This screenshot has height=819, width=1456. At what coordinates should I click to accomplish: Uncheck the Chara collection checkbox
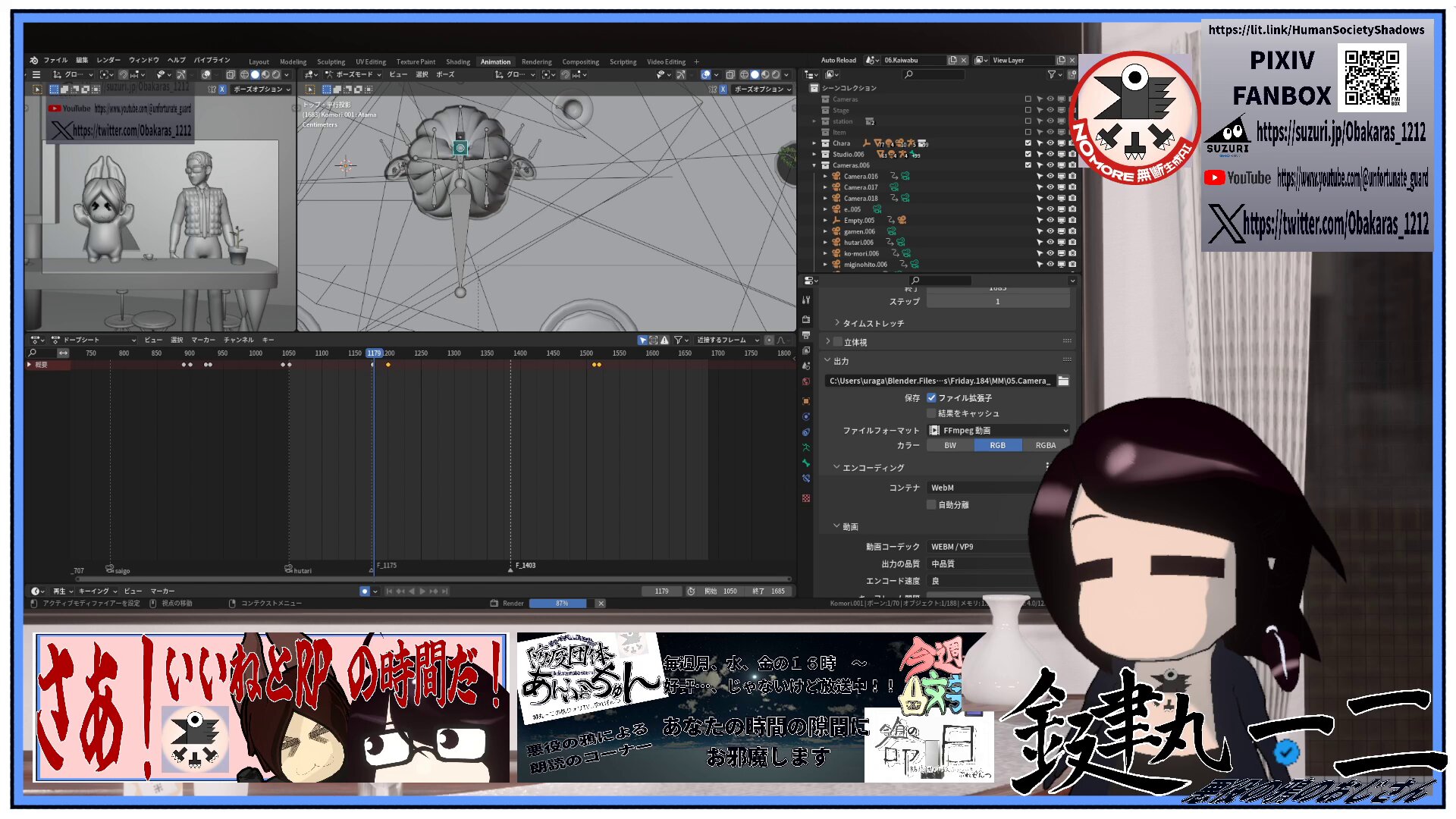pos(1028,143)
